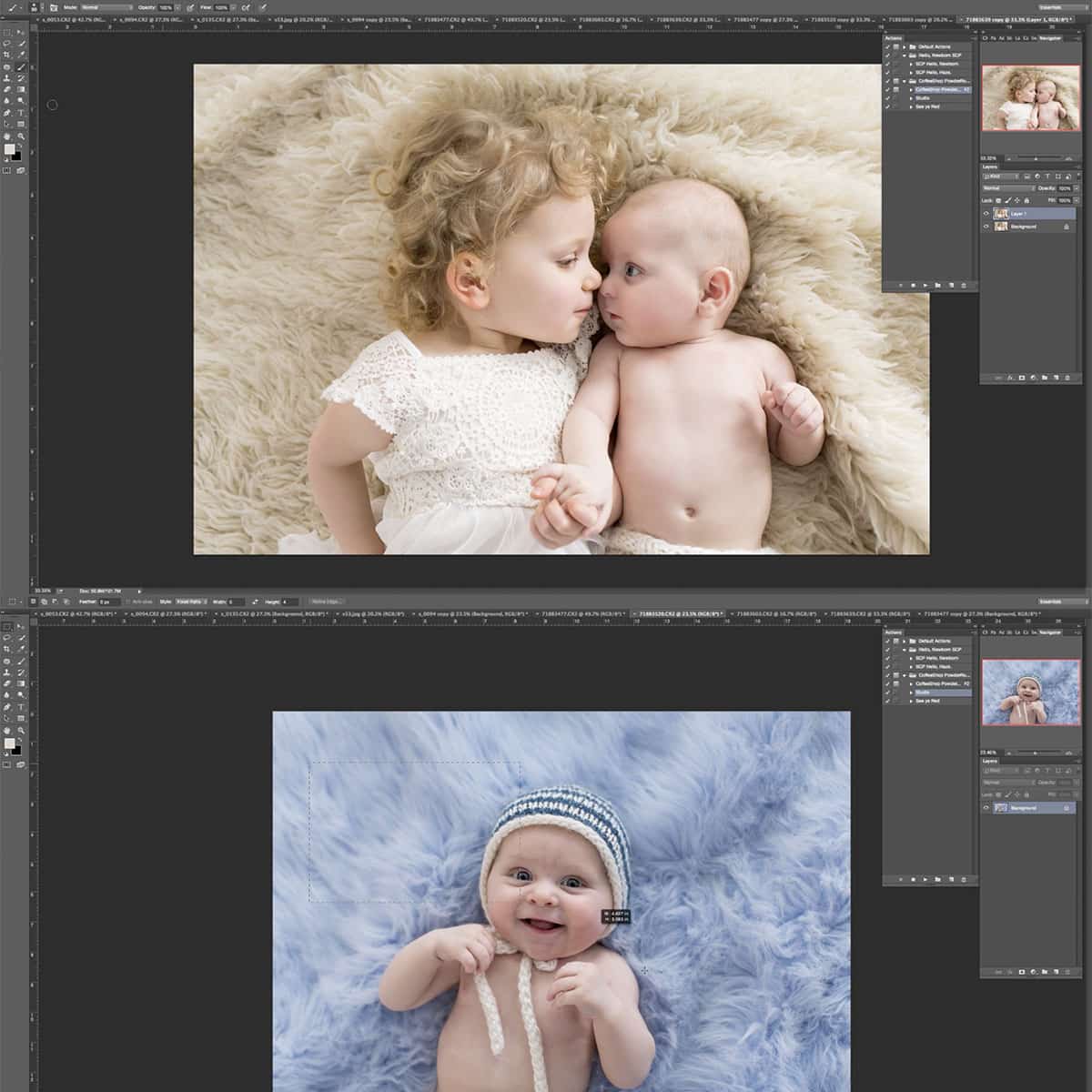The width and height of the screenshot is (1092, 1092).
Task: Select the Brush tool in the toolbar
Action: [20, 66]
